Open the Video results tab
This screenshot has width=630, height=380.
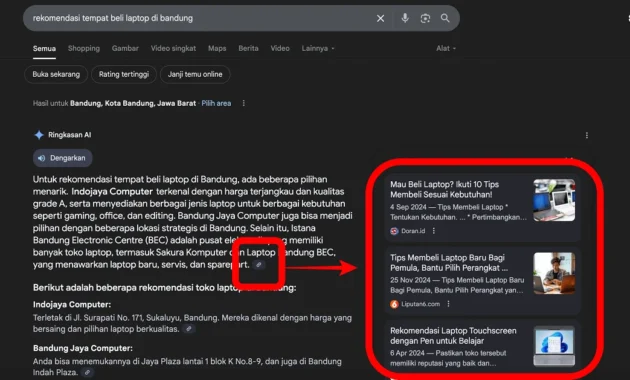coord(280,48)
